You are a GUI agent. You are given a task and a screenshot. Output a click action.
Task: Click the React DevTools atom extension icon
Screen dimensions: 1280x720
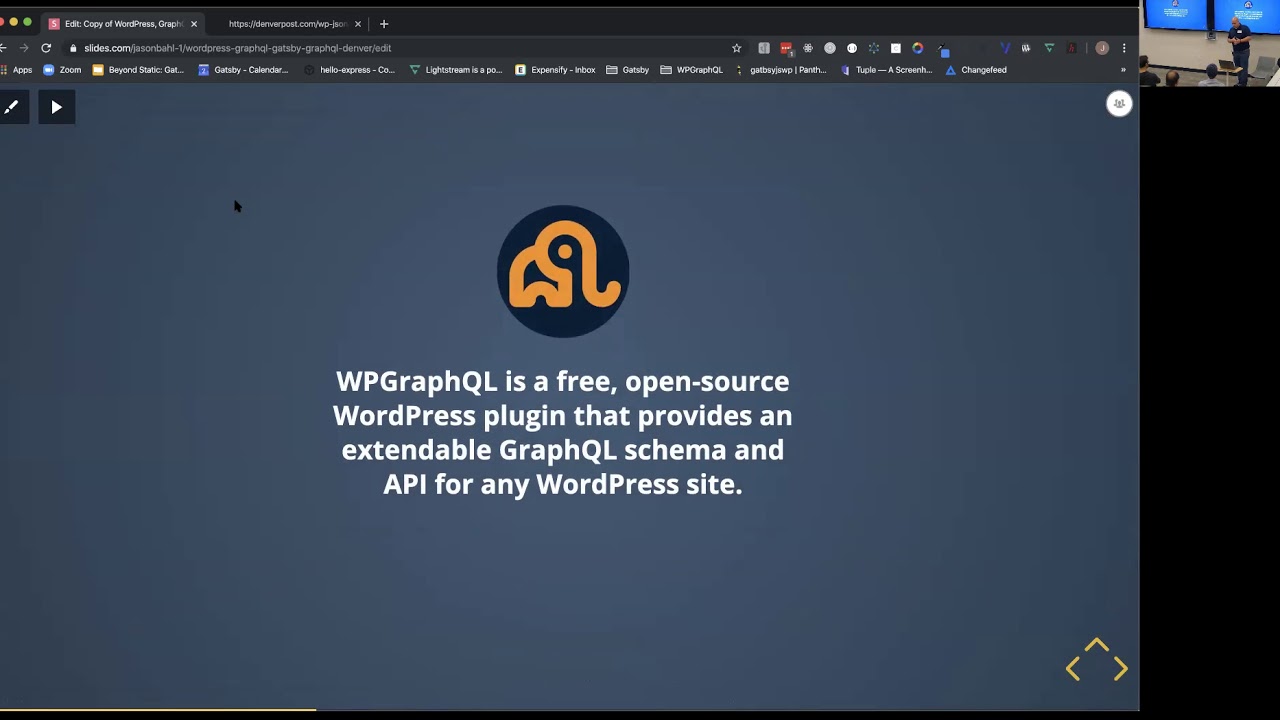coord(808,48)
